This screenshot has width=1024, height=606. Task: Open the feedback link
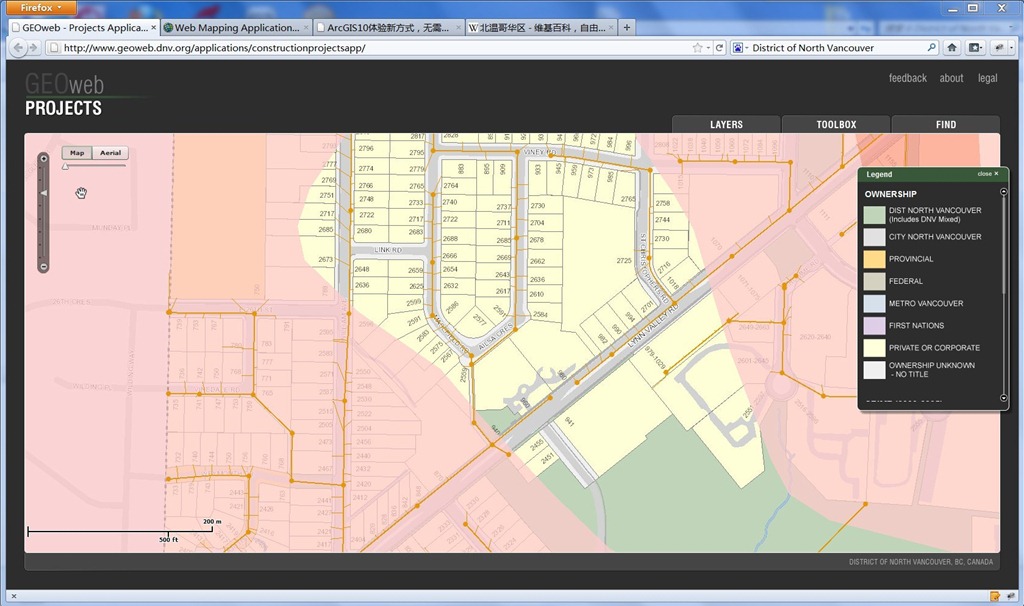(x=907, y=78)
